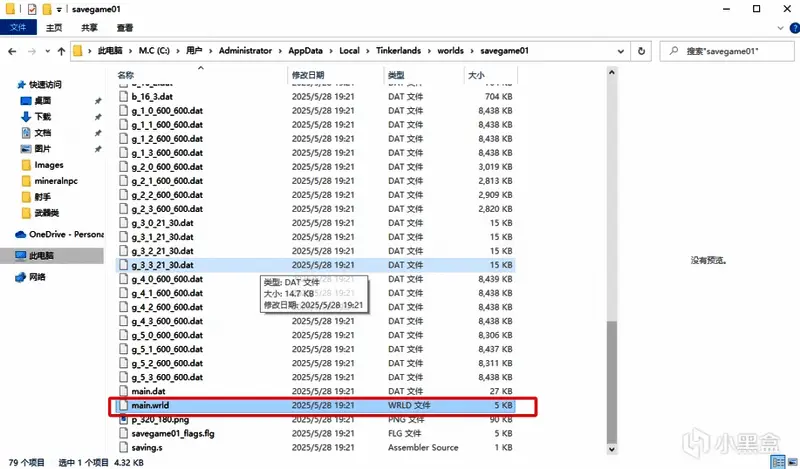
Task: Switch to the 查看 (View) ribbon tab
Action: pos(124,28)
